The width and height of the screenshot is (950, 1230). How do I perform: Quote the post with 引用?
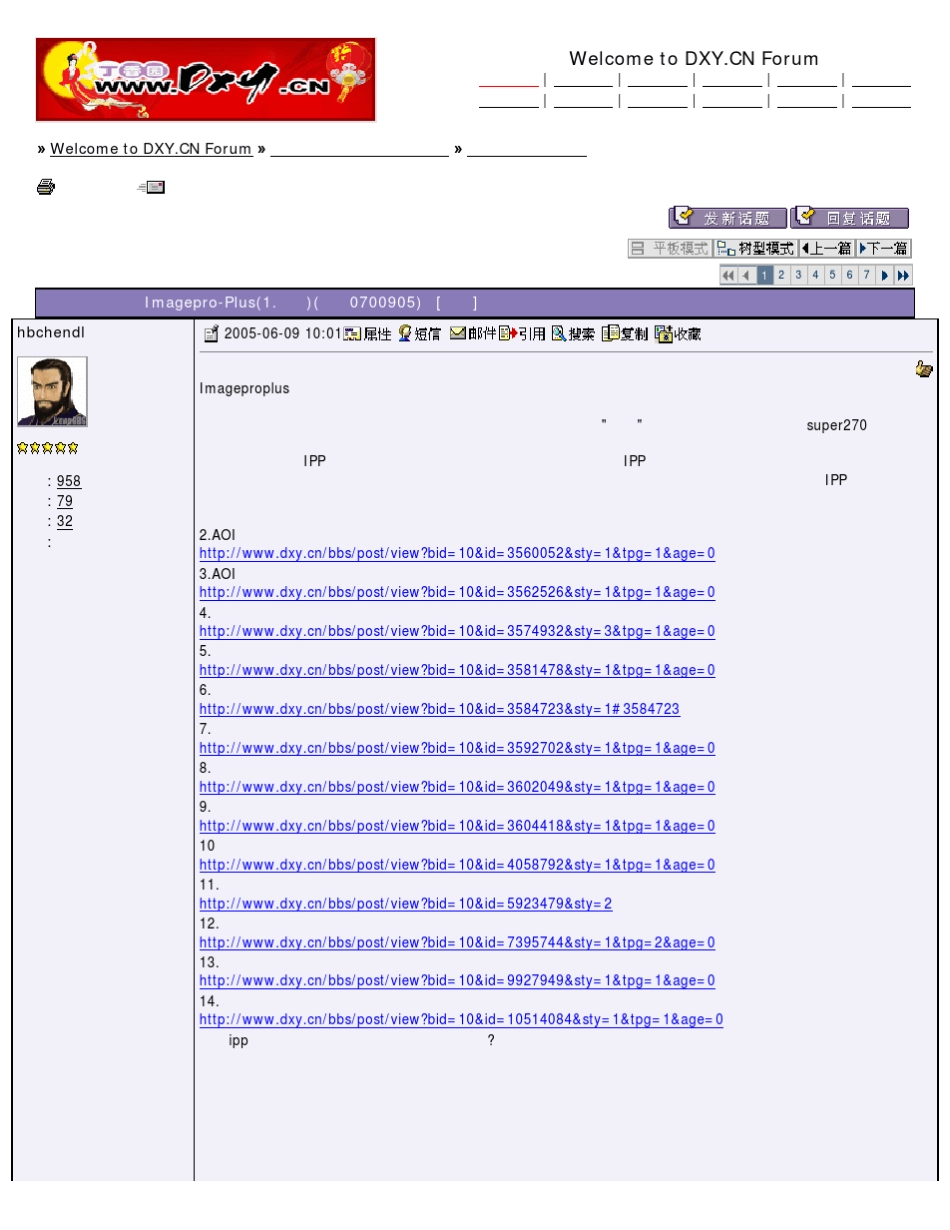[x=523, y=334]
